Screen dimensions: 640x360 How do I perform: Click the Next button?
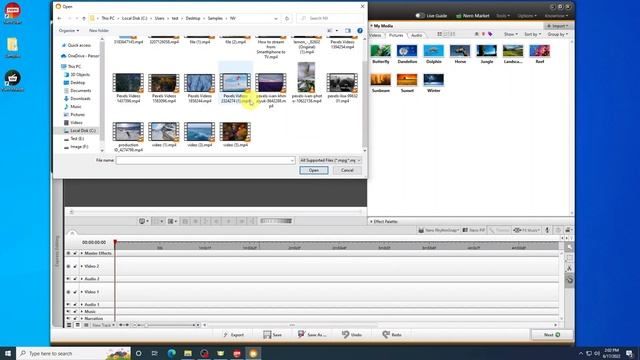[552, 335]
